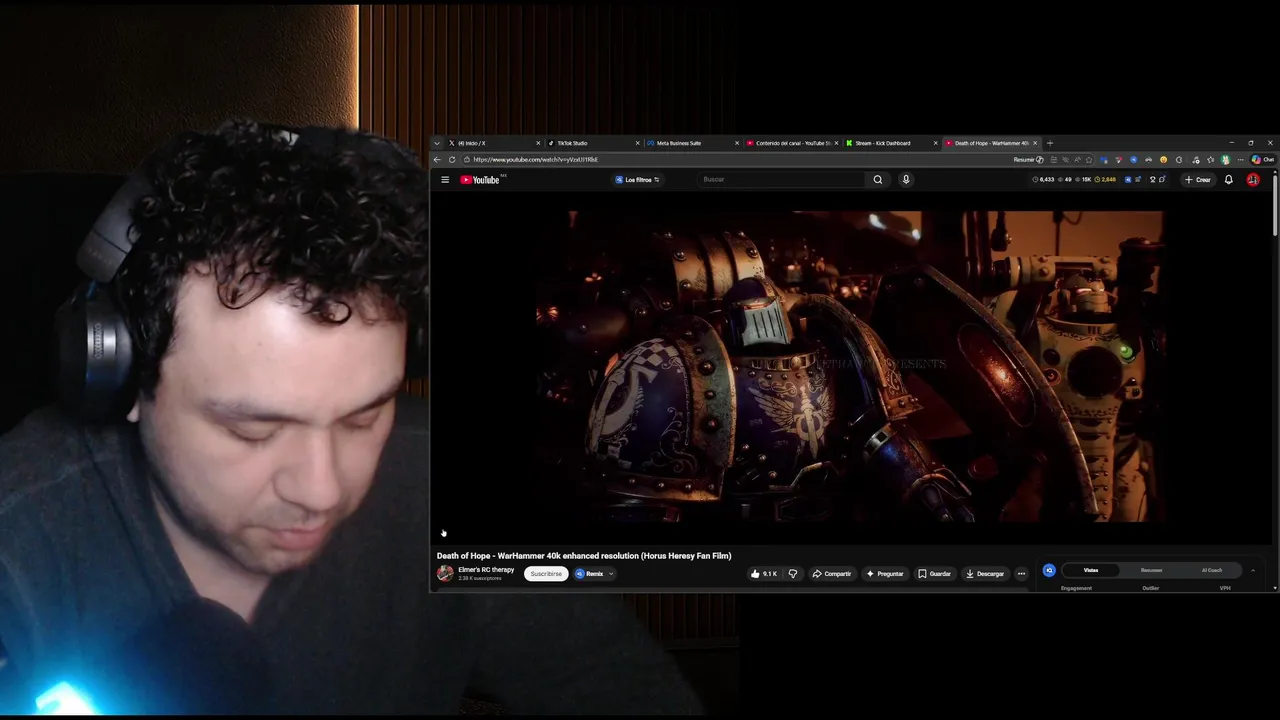The height and width of the screenshot is (720, 1280).
Task: Click the '6,433' views stat in header
Action: [1043, 180]
